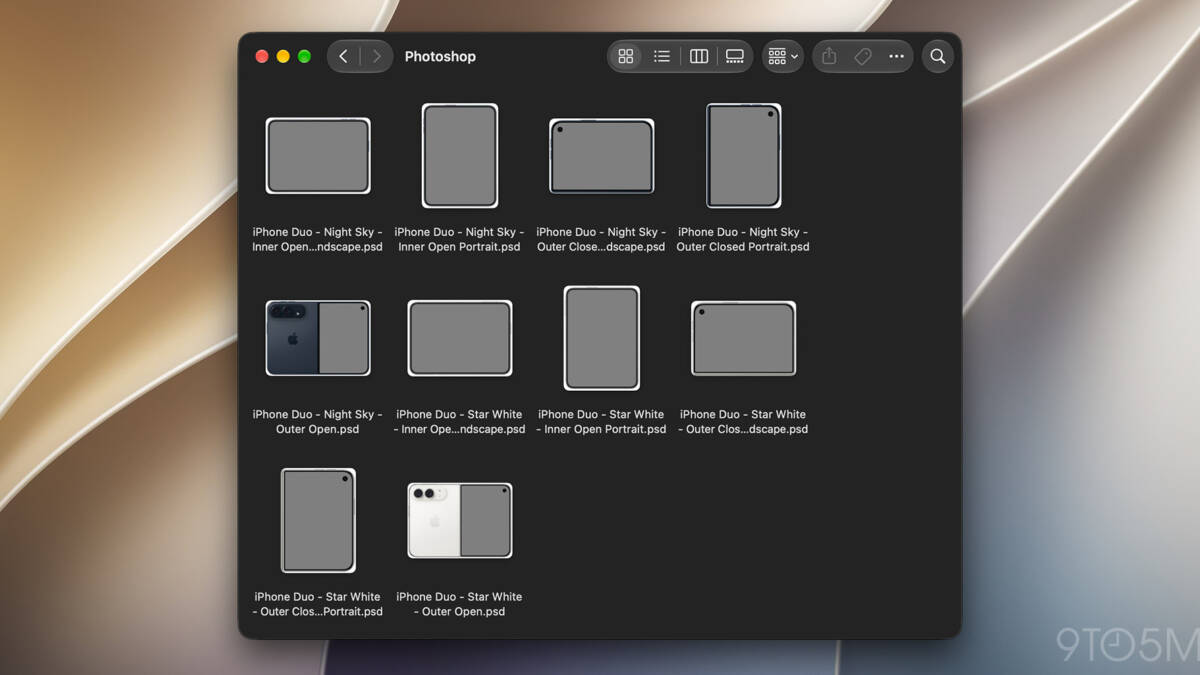Click filename 'Star White - Outer Clos...Portrait.psd'

coord(317,604)
